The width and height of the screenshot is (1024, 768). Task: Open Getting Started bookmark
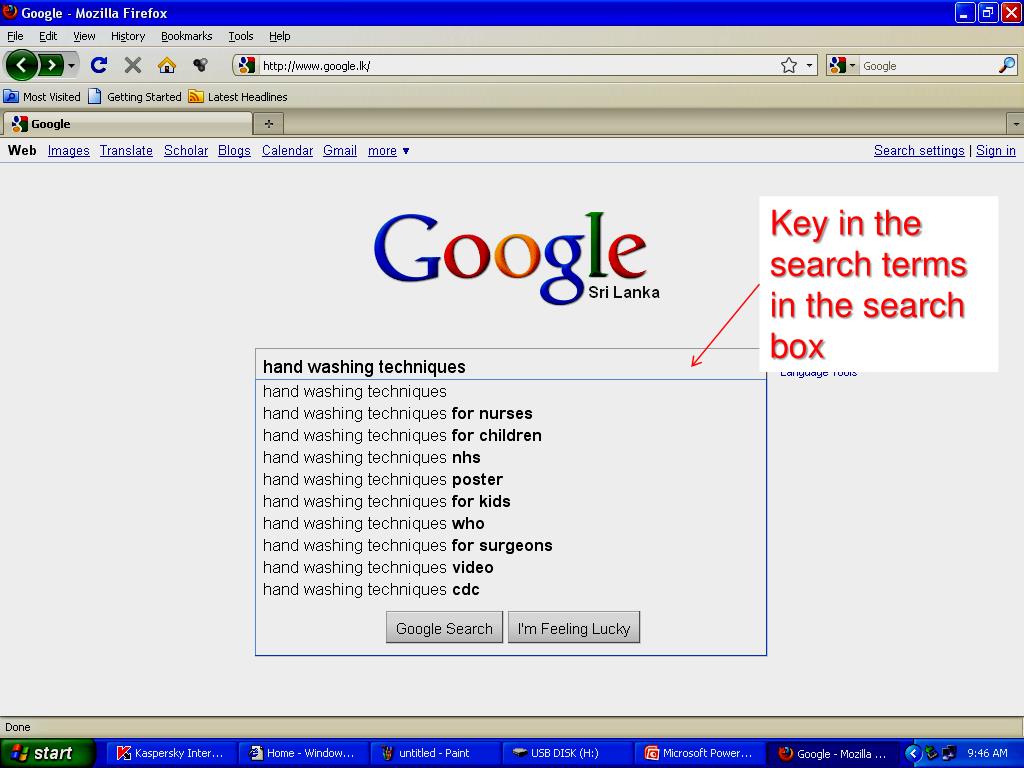[x=135, y=97]
